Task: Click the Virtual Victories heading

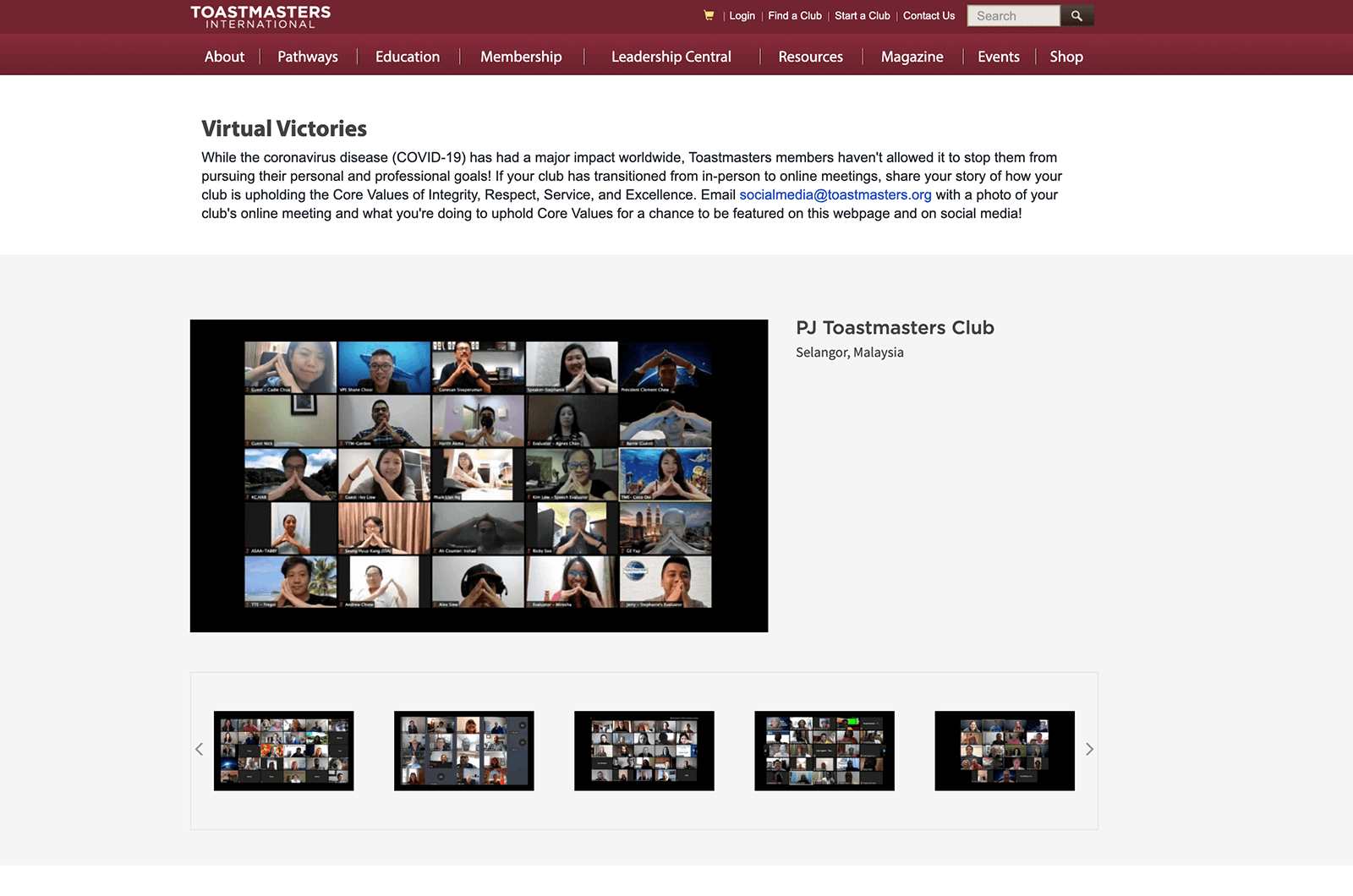Action: click(x=284, y=128)
